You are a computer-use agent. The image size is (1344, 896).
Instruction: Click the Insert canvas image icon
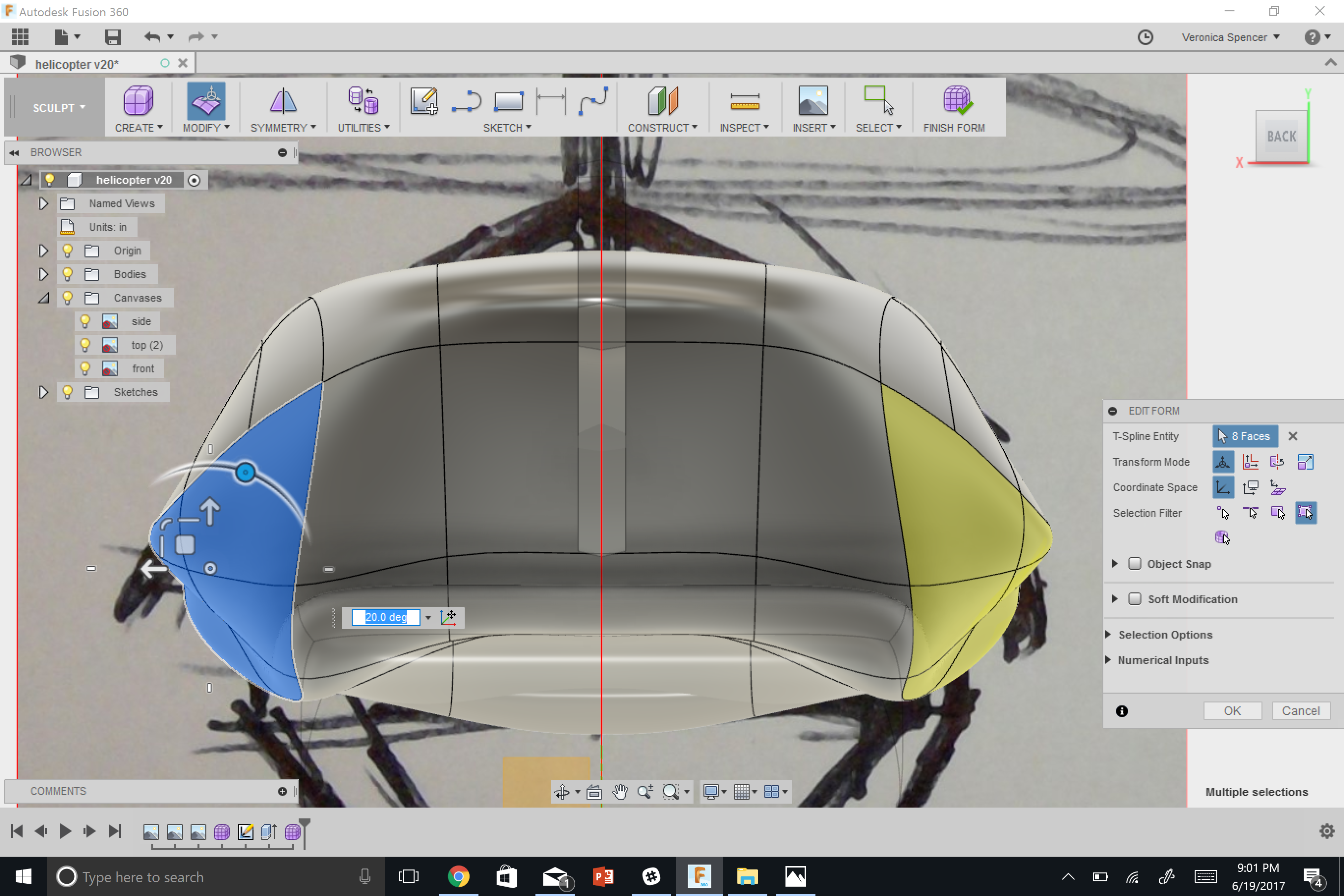coord(813,101)
